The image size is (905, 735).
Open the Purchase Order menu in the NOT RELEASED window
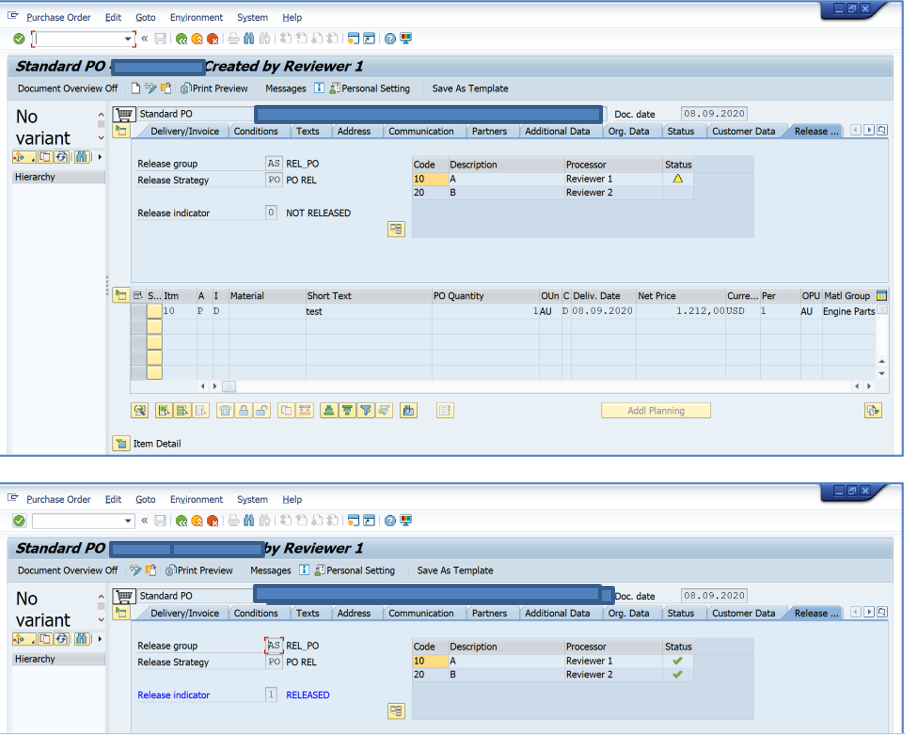pyautogui.click(x=58, y=17)
